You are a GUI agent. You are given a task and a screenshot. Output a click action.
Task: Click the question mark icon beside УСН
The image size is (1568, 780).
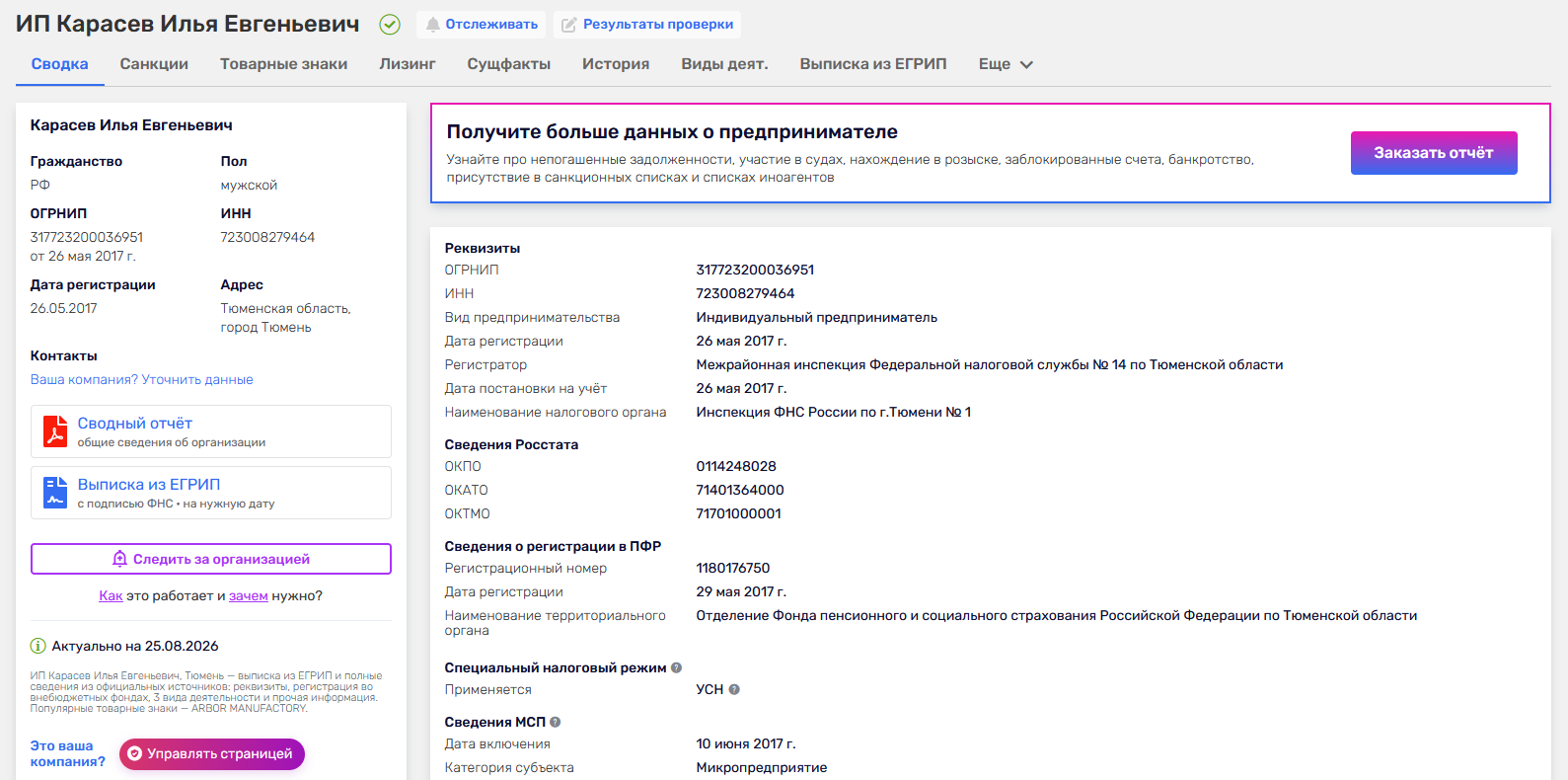tap(734, 689)
